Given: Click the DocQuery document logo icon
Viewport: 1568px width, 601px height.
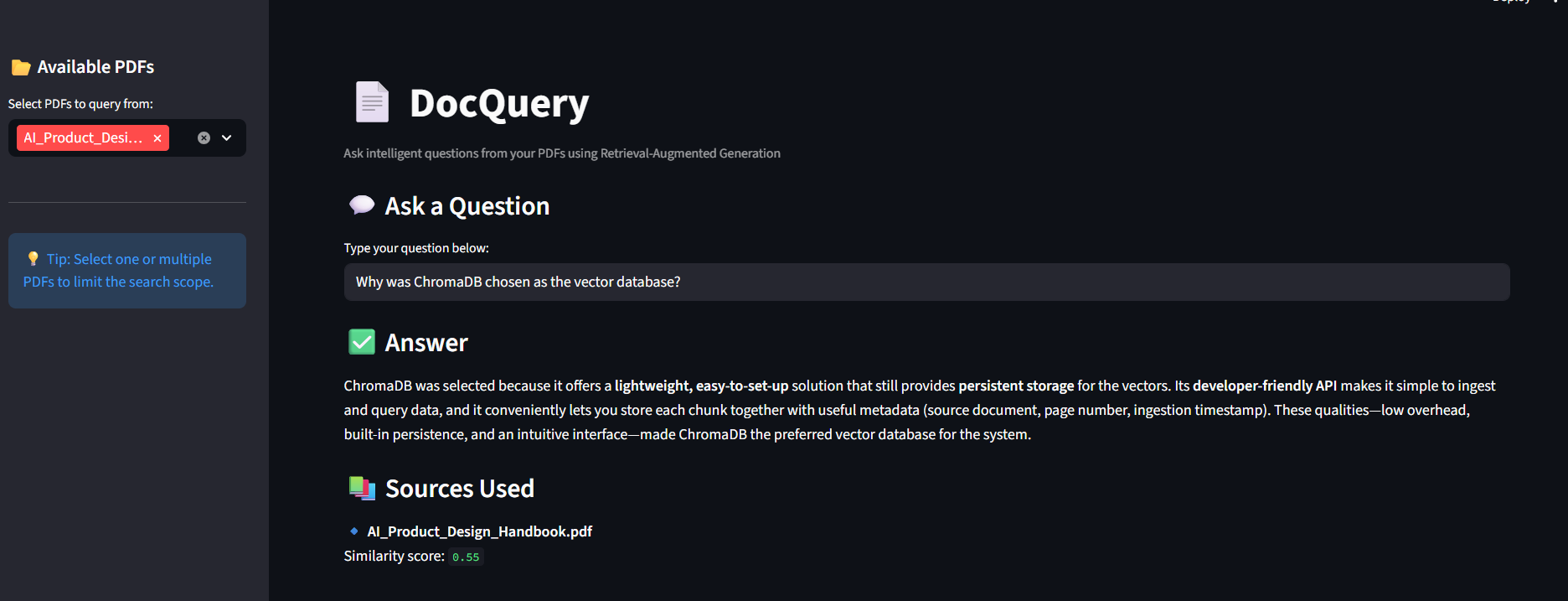Looking at the screenshot, I should click(371, 101).
